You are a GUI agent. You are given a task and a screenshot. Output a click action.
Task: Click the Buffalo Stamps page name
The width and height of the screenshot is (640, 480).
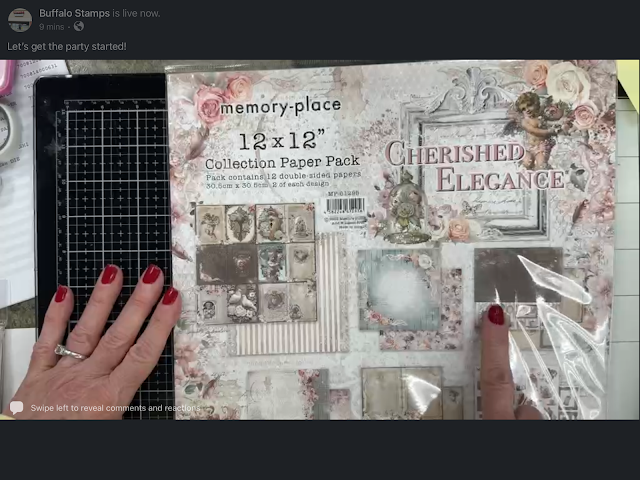coord(74,13)
